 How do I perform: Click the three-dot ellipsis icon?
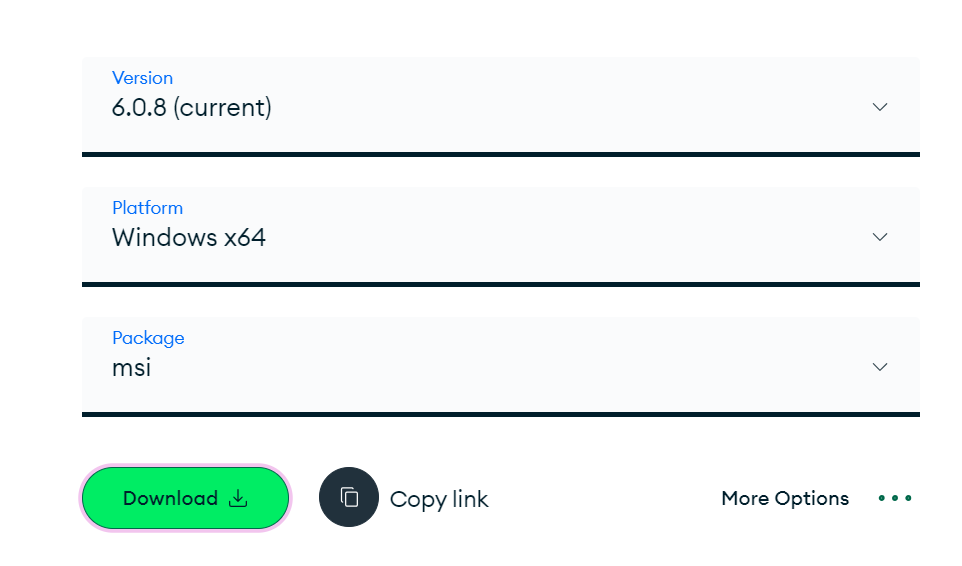[x=894, y=498]
